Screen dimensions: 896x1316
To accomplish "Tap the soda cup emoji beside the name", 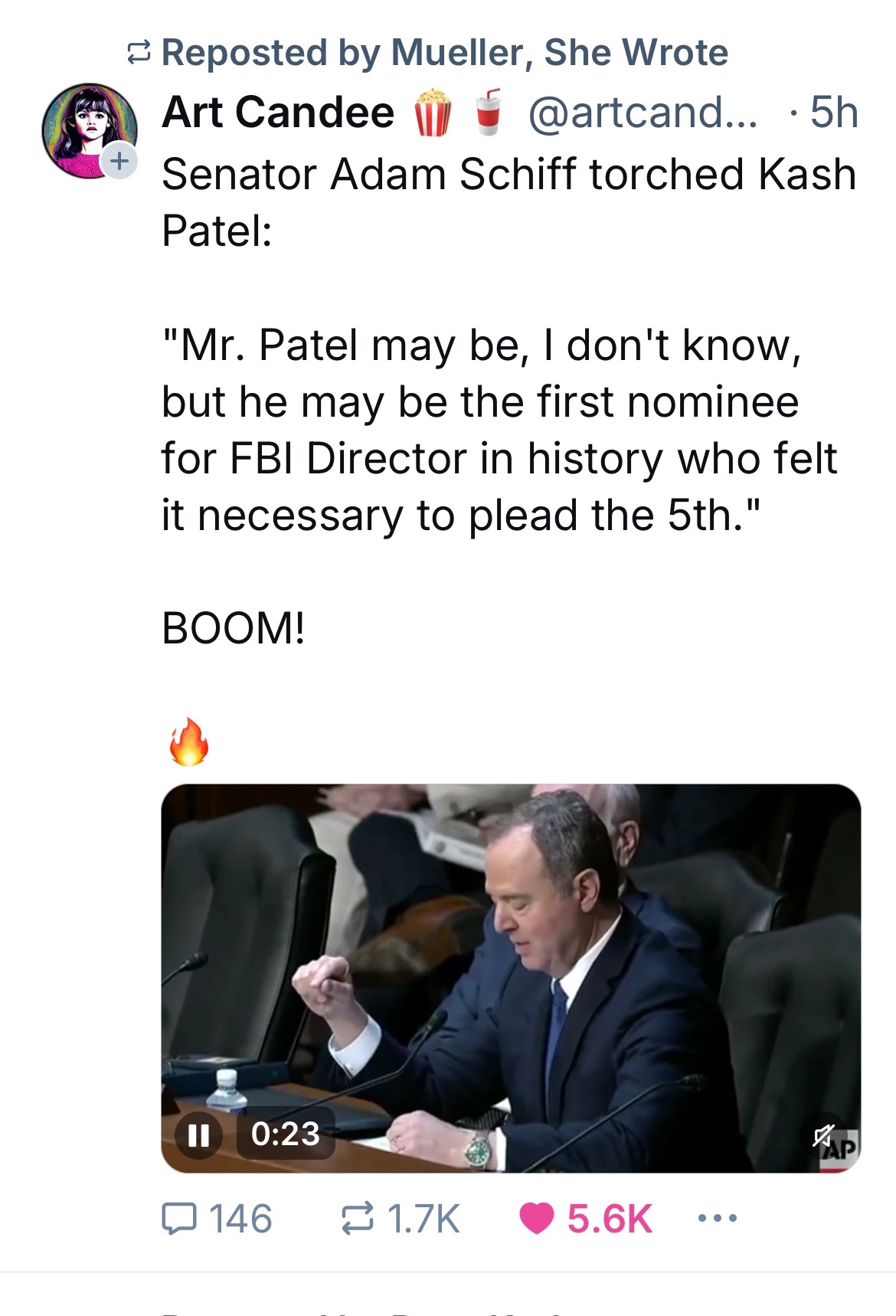I will (x=488, y=113).
